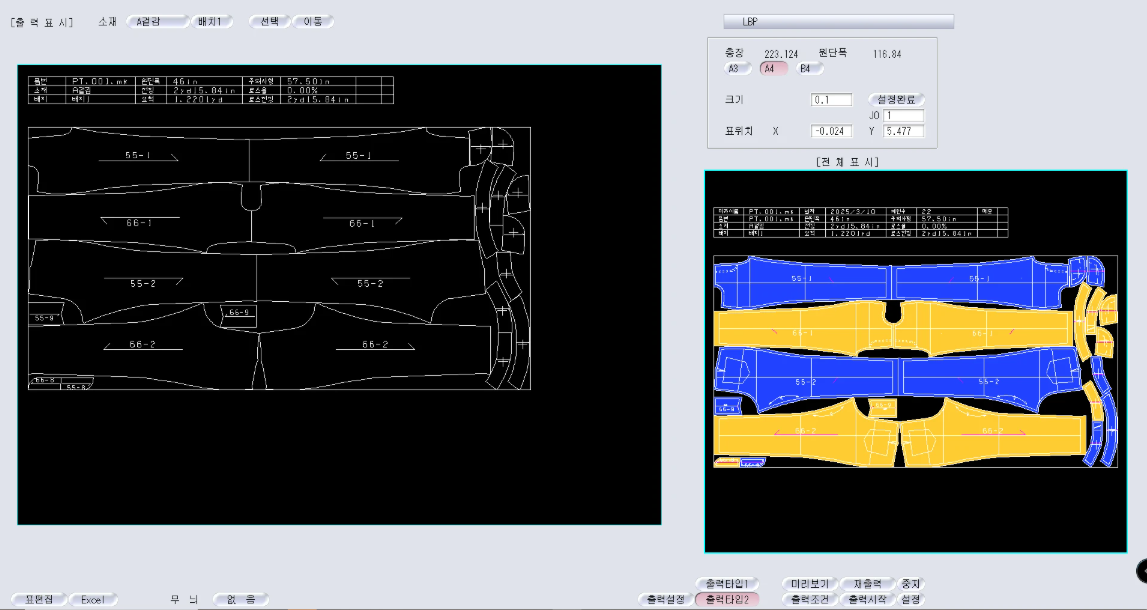The height and width of the screenshot is (610, 1147).
Task: Select A3 paper size
Action: point(736,69)
